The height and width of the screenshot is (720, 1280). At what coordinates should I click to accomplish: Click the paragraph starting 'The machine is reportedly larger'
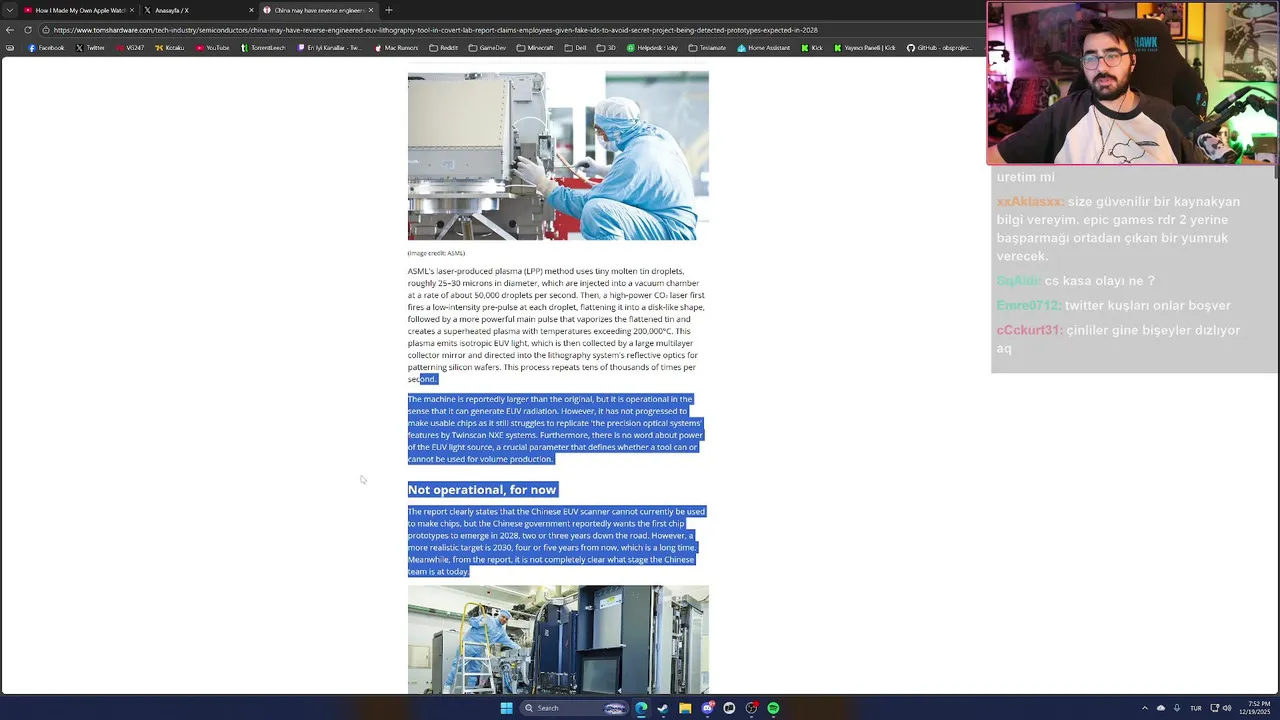pos(556,429)
